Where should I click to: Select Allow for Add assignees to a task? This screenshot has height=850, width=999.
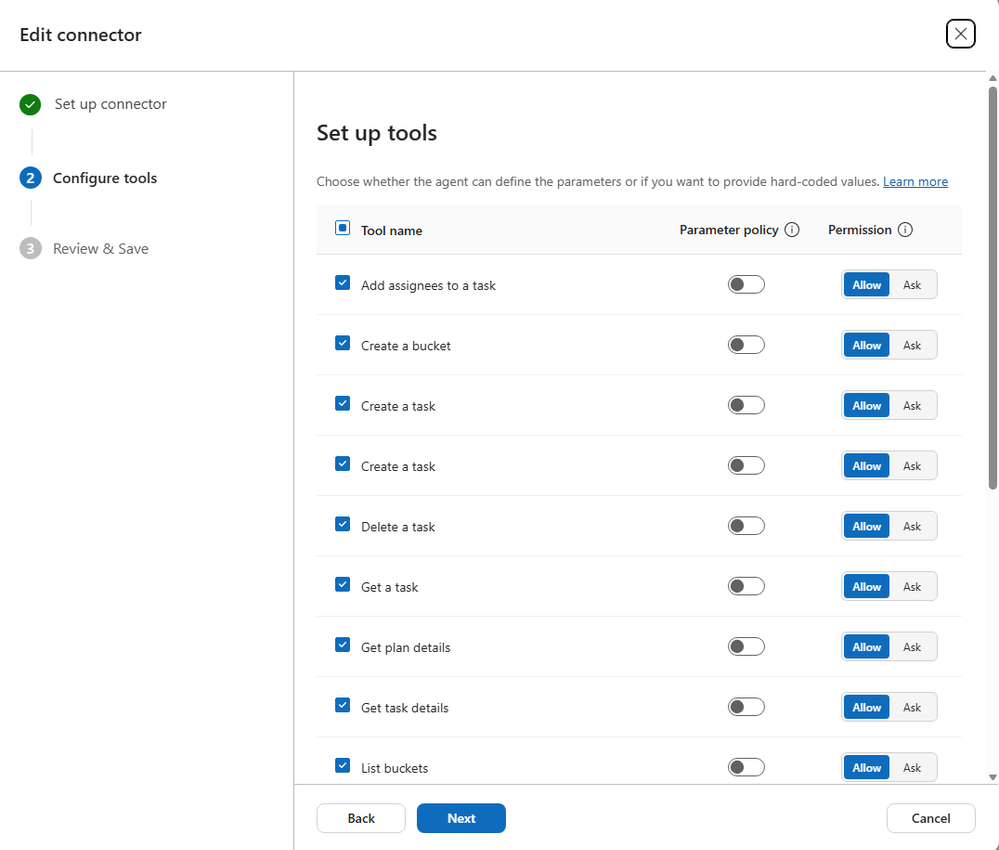[x=866, y=285]
